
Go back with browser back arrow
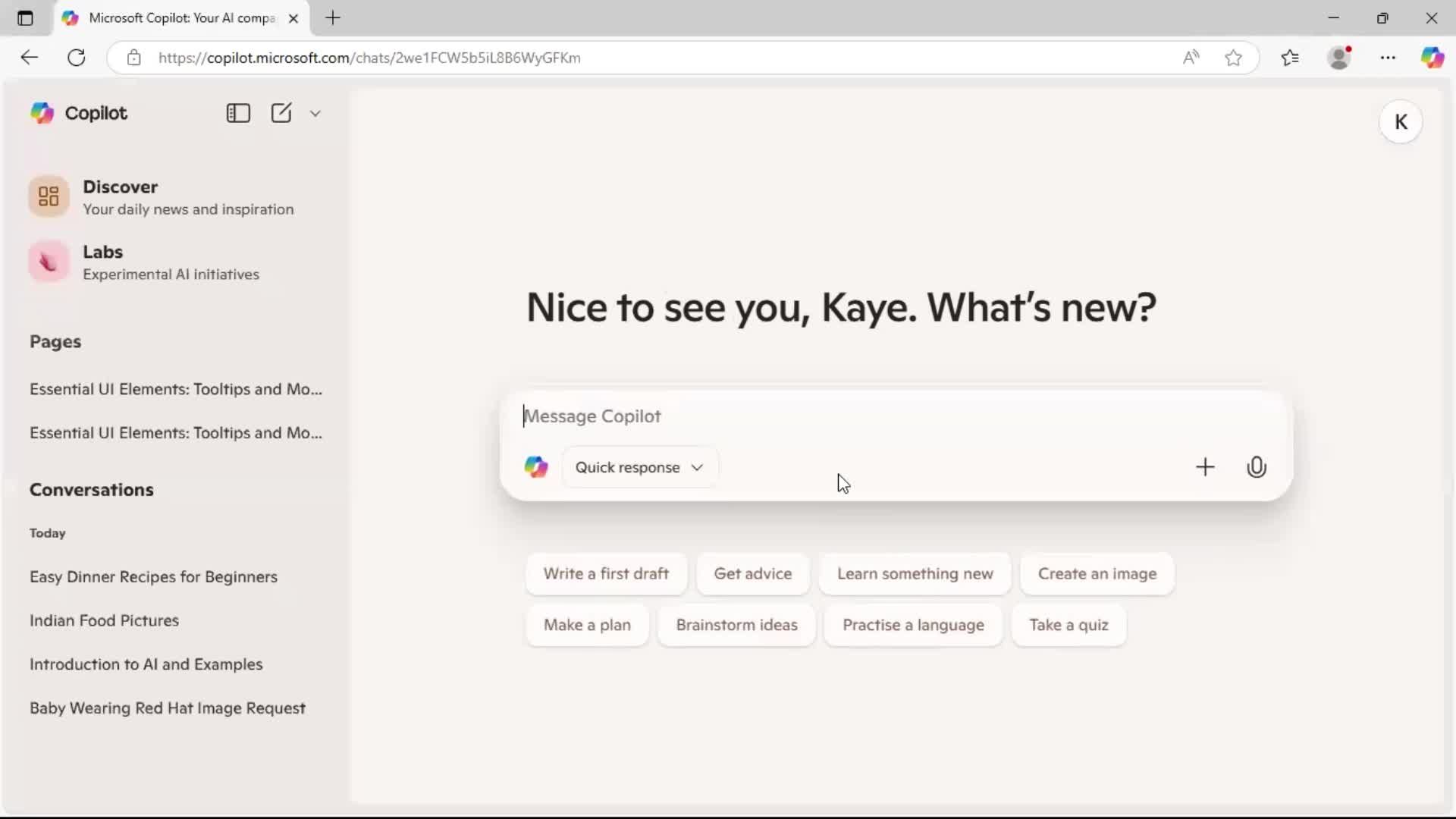(29, 58)
